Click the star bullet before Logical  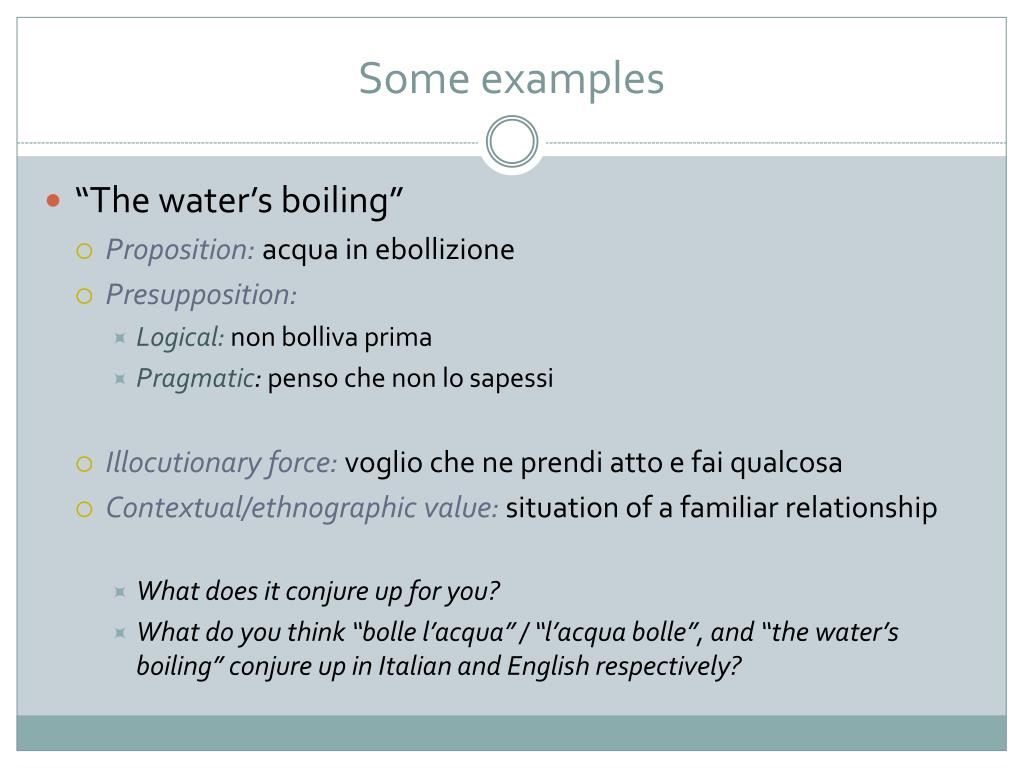(x=120, y=338)
